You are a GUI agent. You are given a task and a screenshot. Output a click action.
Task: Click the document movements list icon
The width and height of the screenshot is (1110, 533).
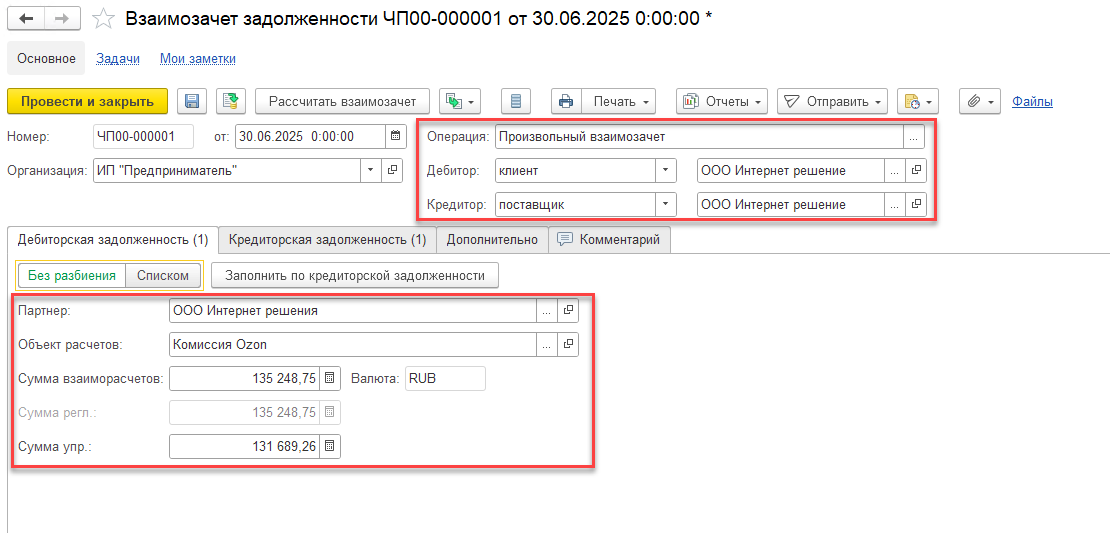[516, 101]
